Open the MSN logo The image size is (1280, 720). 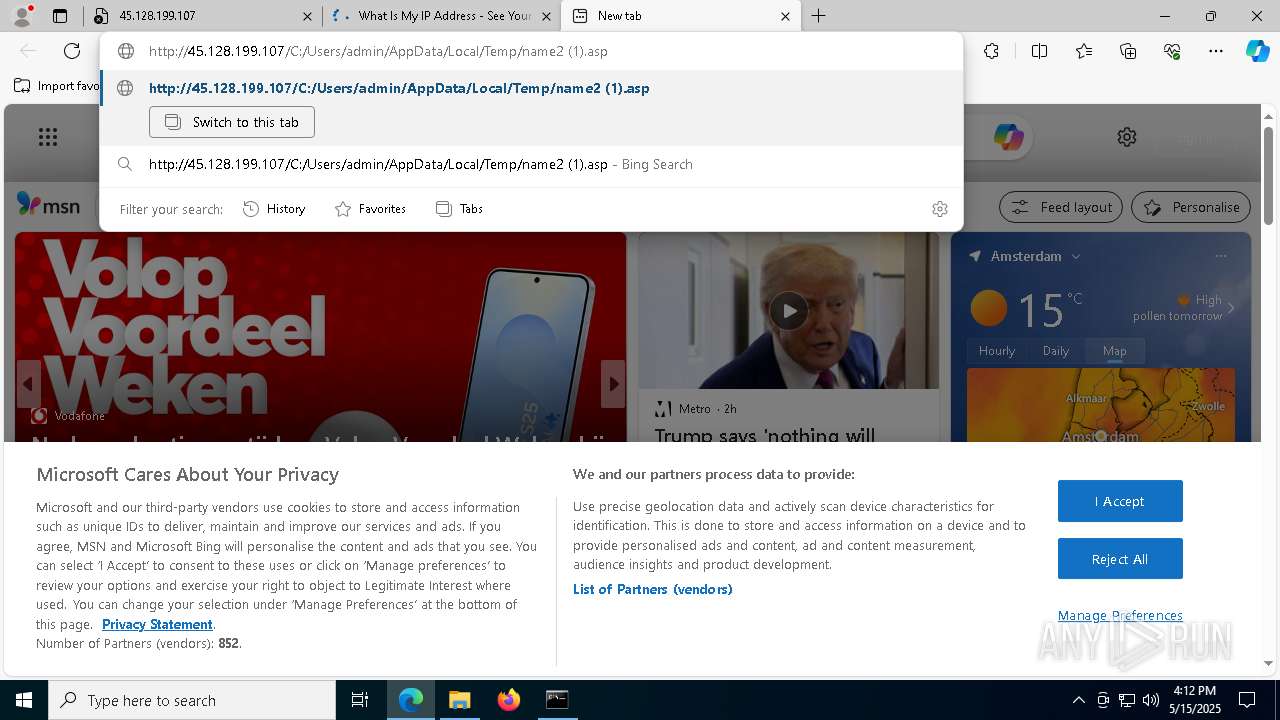pos(48,205)
